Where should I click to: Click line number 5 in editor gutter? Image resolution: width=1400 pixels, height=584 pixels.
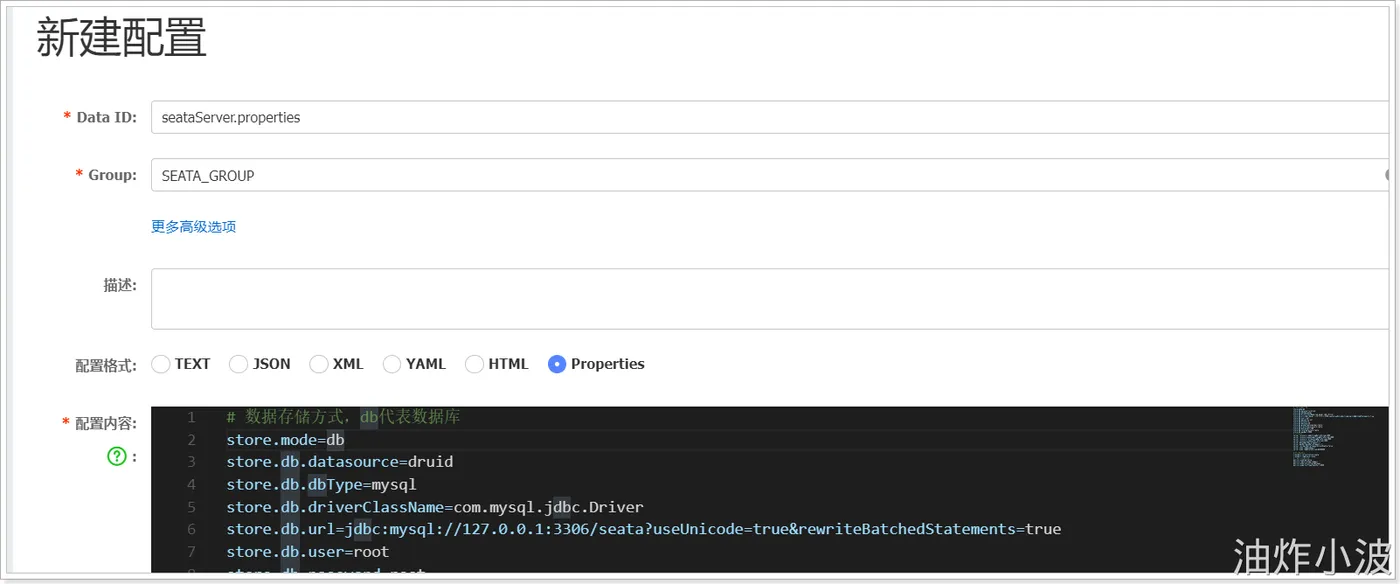pos(190,507)
